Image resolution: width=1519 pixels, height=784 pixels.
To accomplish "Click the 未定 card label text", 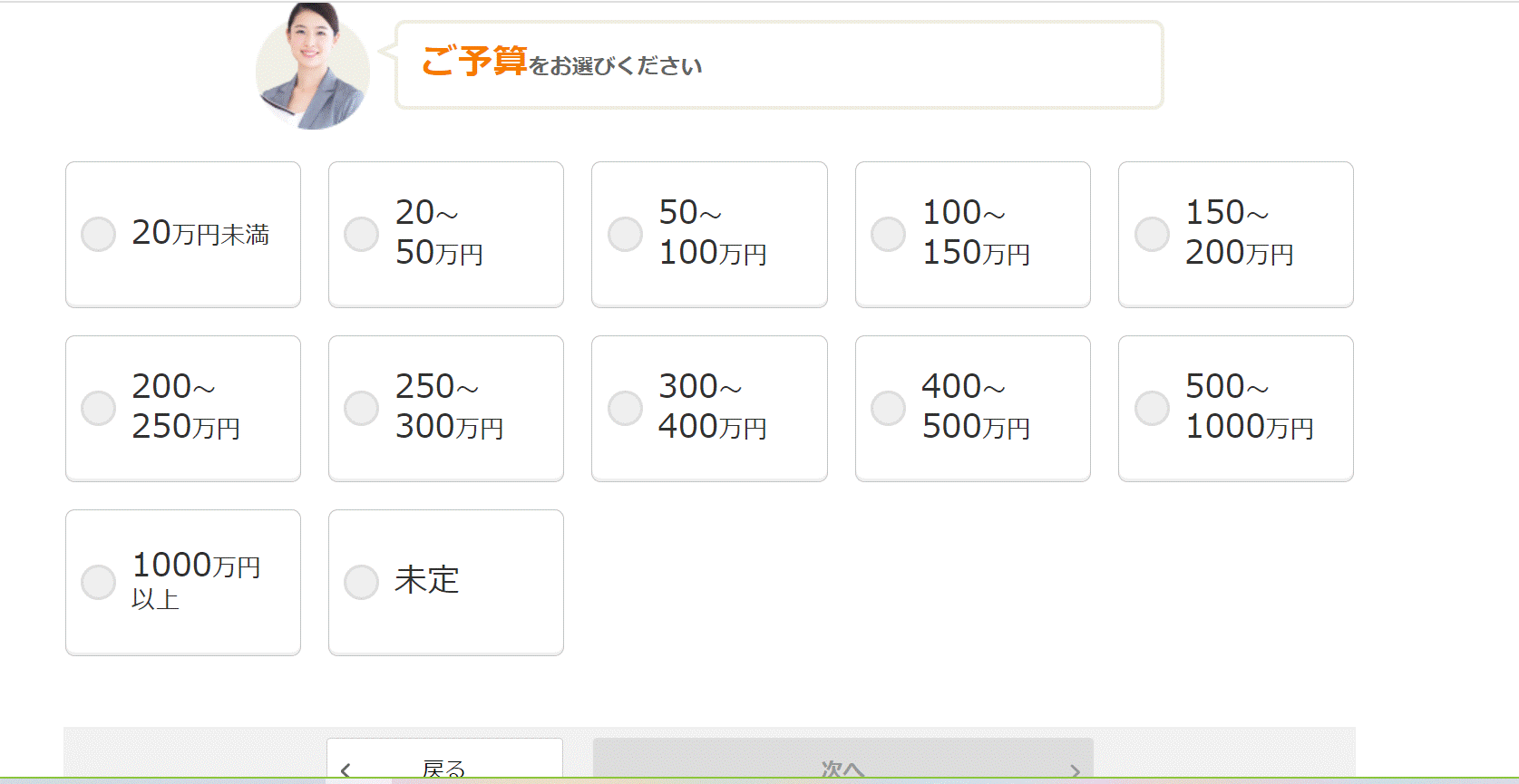I will pyautogui.click(x=427, y=580).
